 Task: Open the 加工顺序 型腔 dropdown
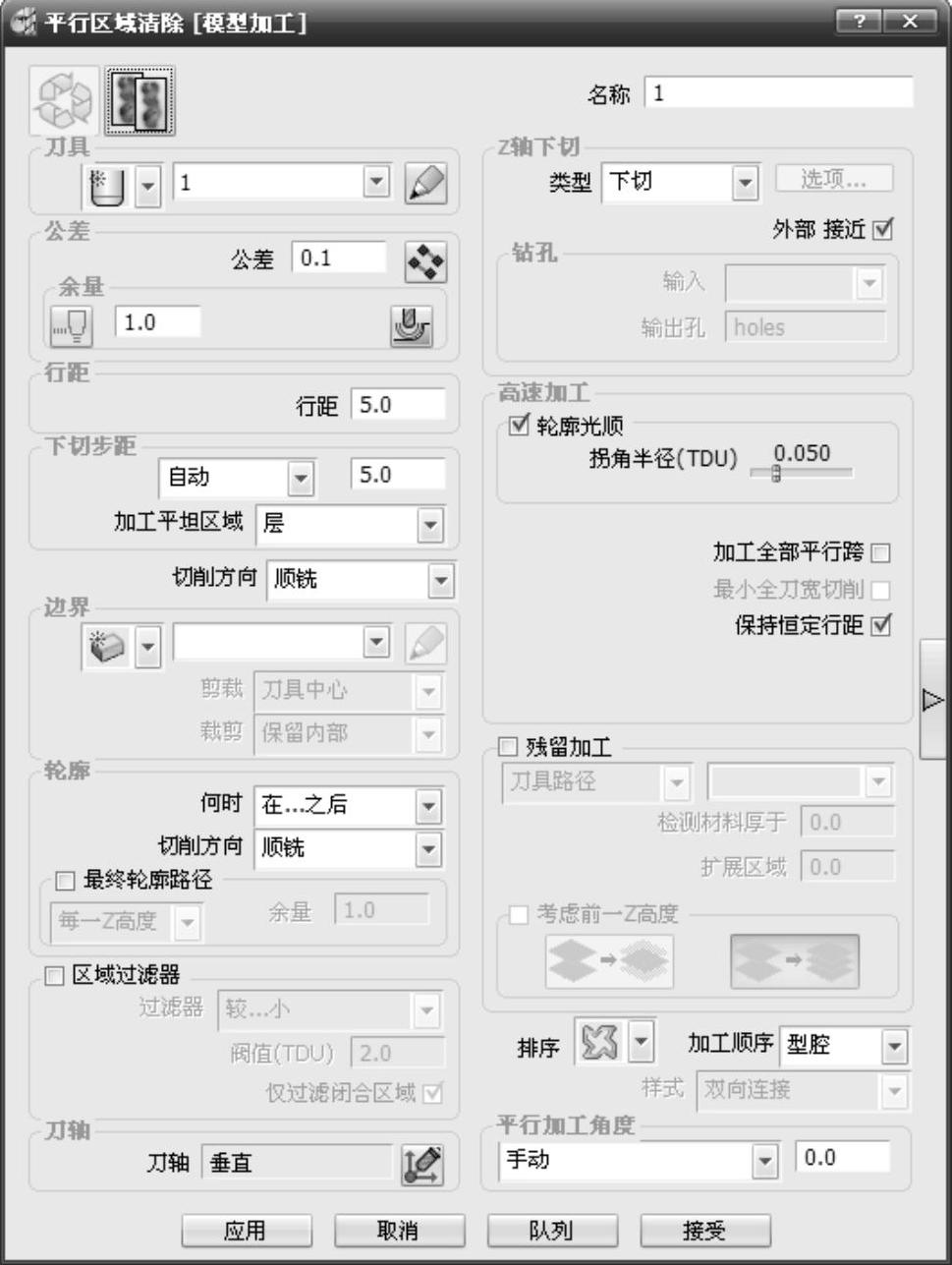pos(894,1046)
